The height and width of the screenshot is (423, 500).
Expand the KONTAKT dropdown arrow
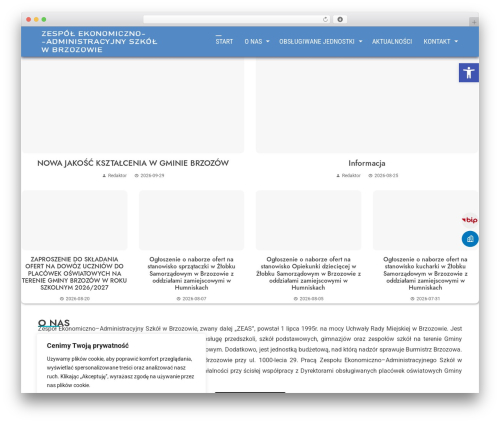tap(456, 42)
